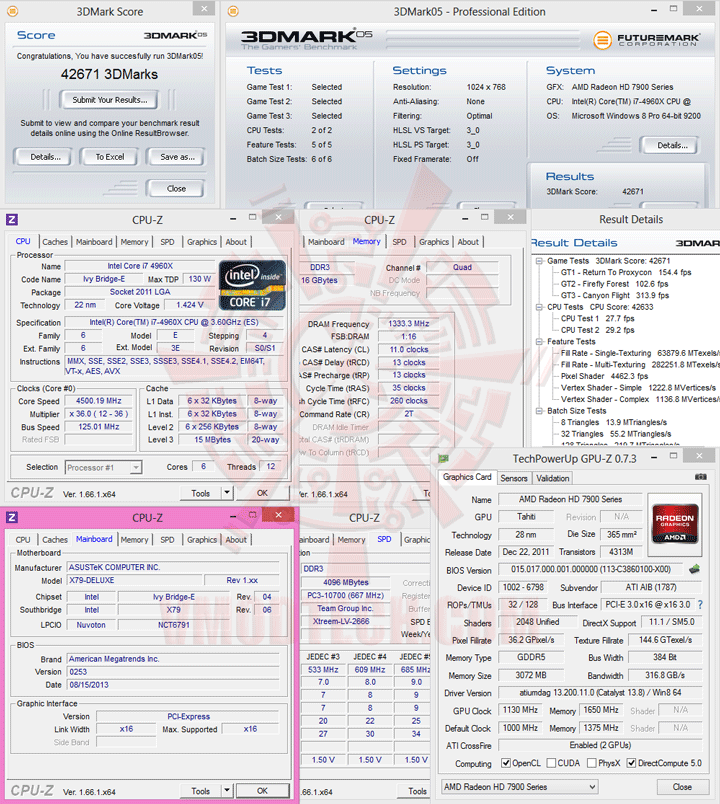
Task: Collapse the Batch Size Tests tree node
Action: pos(539,411)
